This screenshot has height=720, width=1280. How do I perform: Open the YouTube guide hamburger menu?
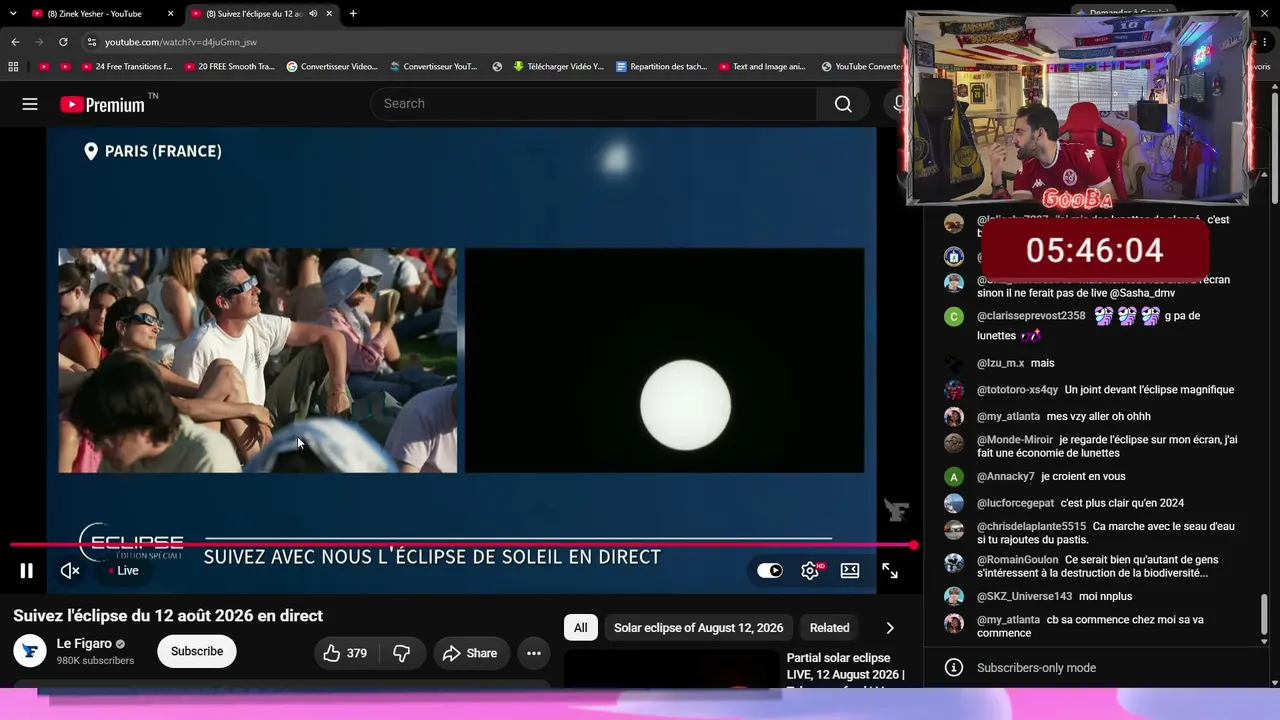tap(30, 104)
